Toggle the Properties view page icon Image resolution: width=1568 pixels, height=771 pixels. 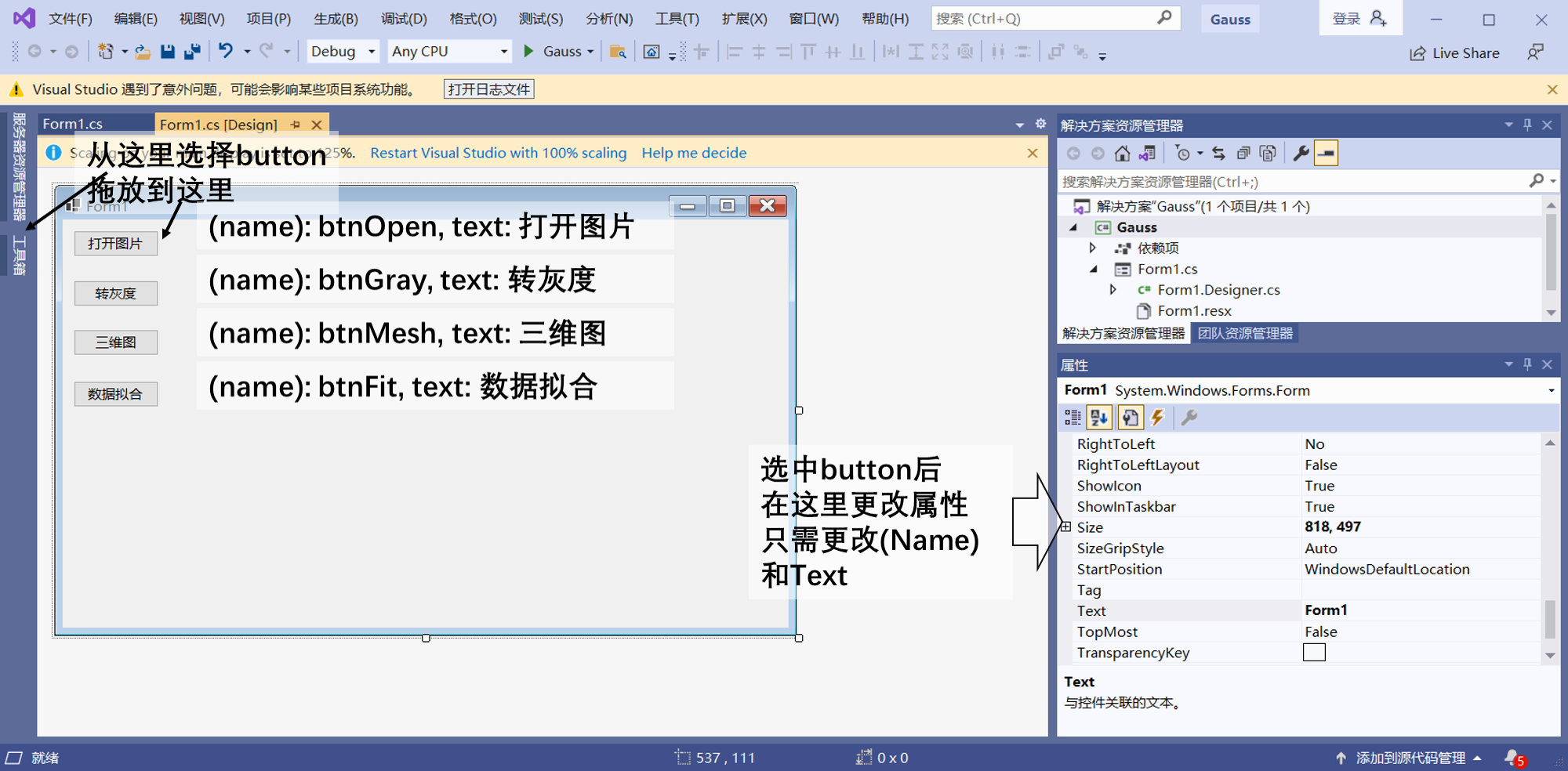click(1130, 418)
